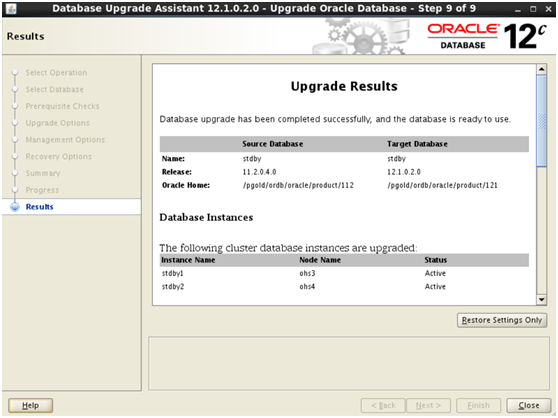
Task: Click the Release: row label
Action: tap(177, 172)
